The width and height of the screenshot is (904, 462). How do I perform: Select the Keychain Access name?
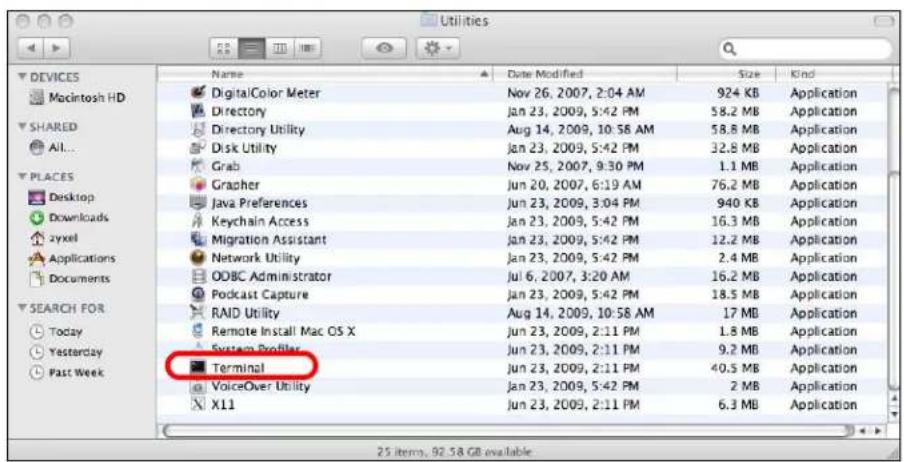tap(260, 221)
